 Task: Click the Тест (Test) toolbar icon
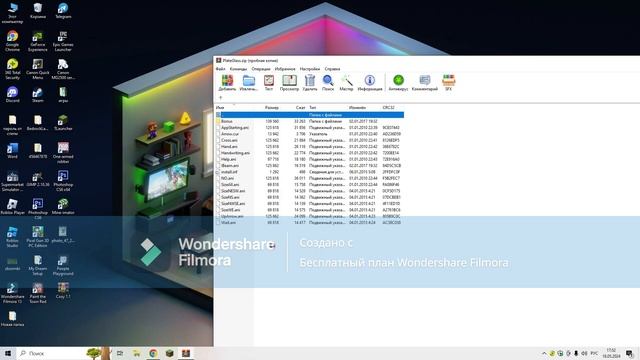(269, 82)
